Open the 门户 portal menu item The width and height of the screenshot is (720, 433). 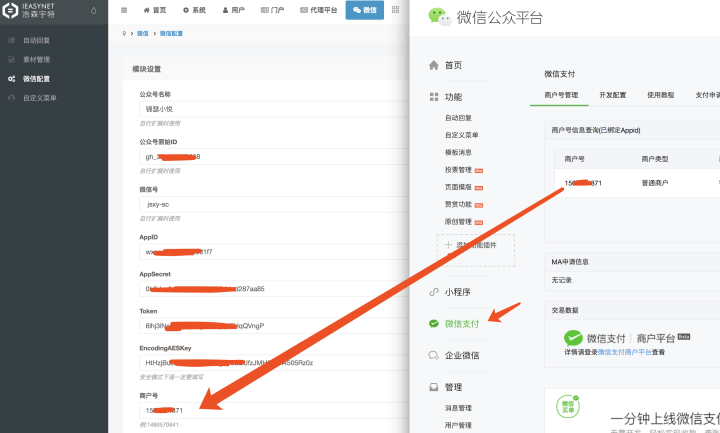[273, 10]
